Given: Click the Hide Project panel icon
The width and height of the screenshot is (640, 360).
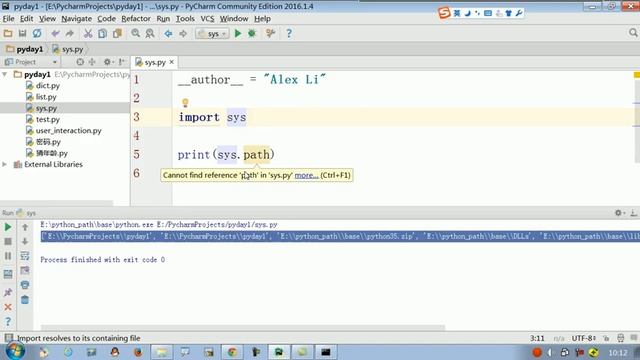Looking at the screenshot, I should (122, 62).
